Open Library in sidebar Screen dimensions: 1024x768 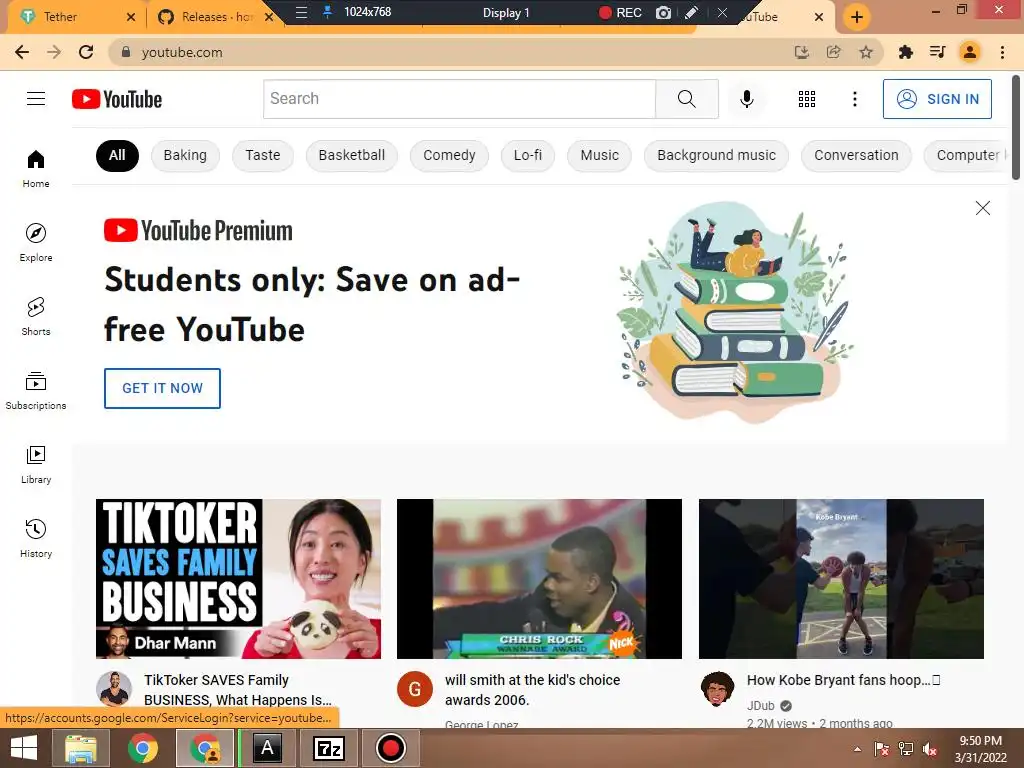pyautogui.click(x=36, y=464)
